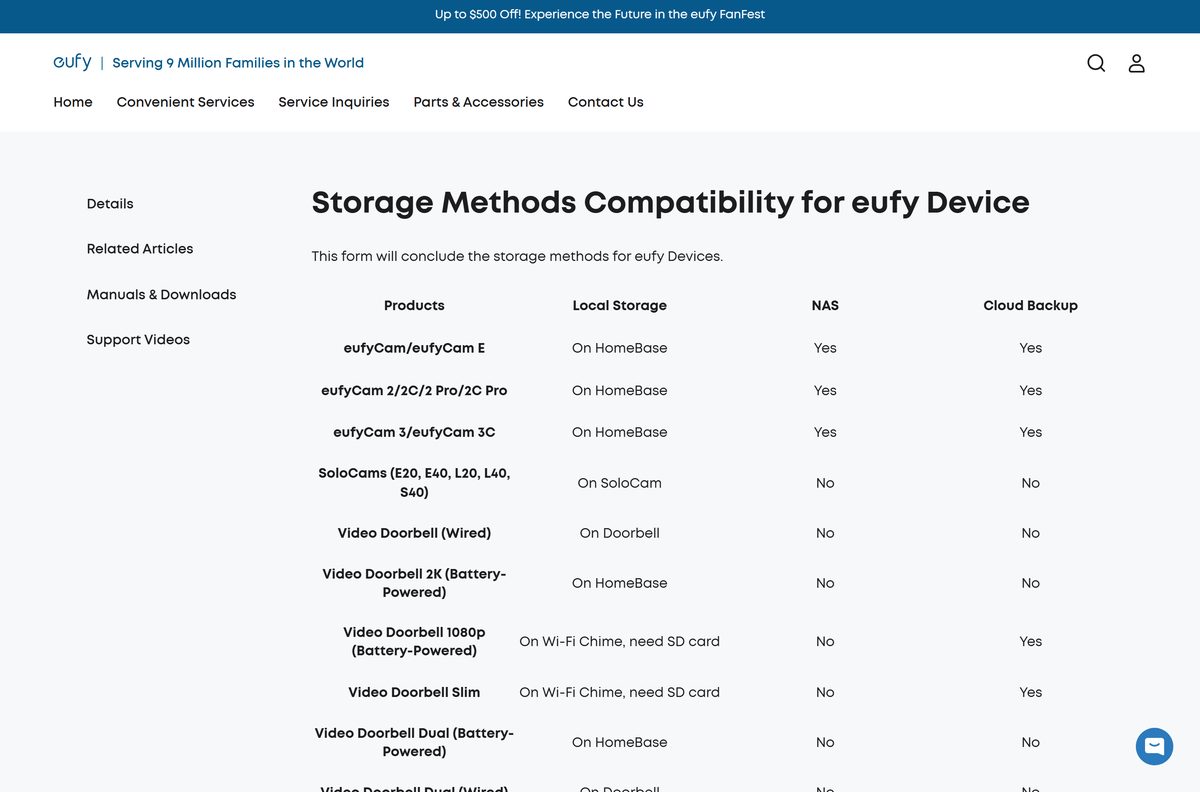The image size is (1200, 792).
Task: Click 'Serving 9 Million Families' tagline
Action: coord(238,63)
